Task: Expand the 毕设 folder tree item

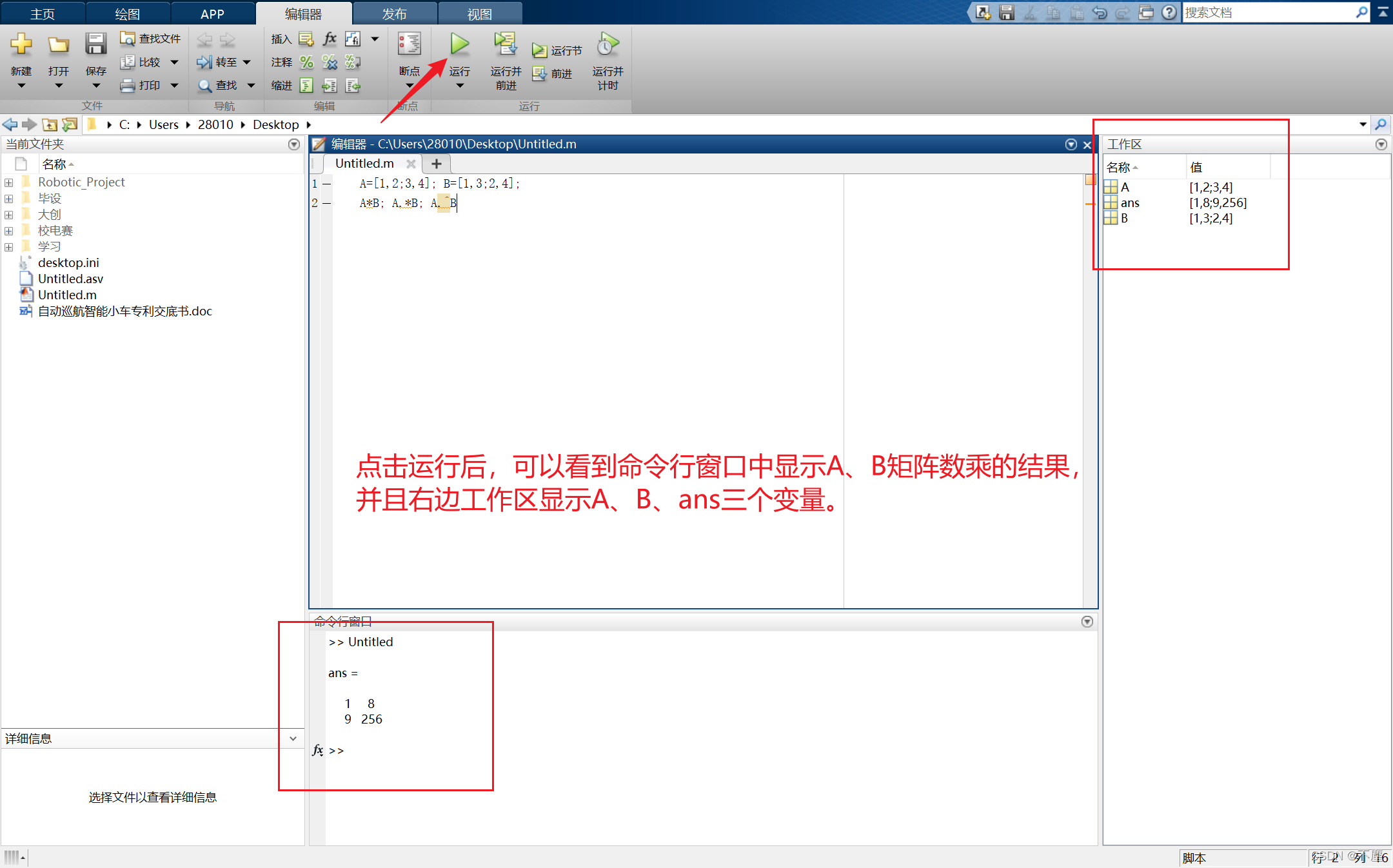Action: 9,198
